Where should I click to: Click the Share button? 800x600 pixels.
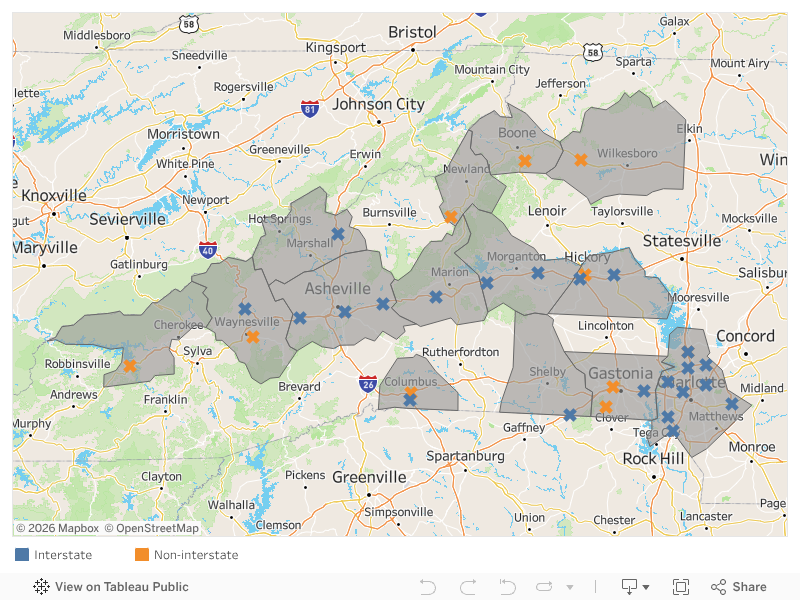pos(739,587)
